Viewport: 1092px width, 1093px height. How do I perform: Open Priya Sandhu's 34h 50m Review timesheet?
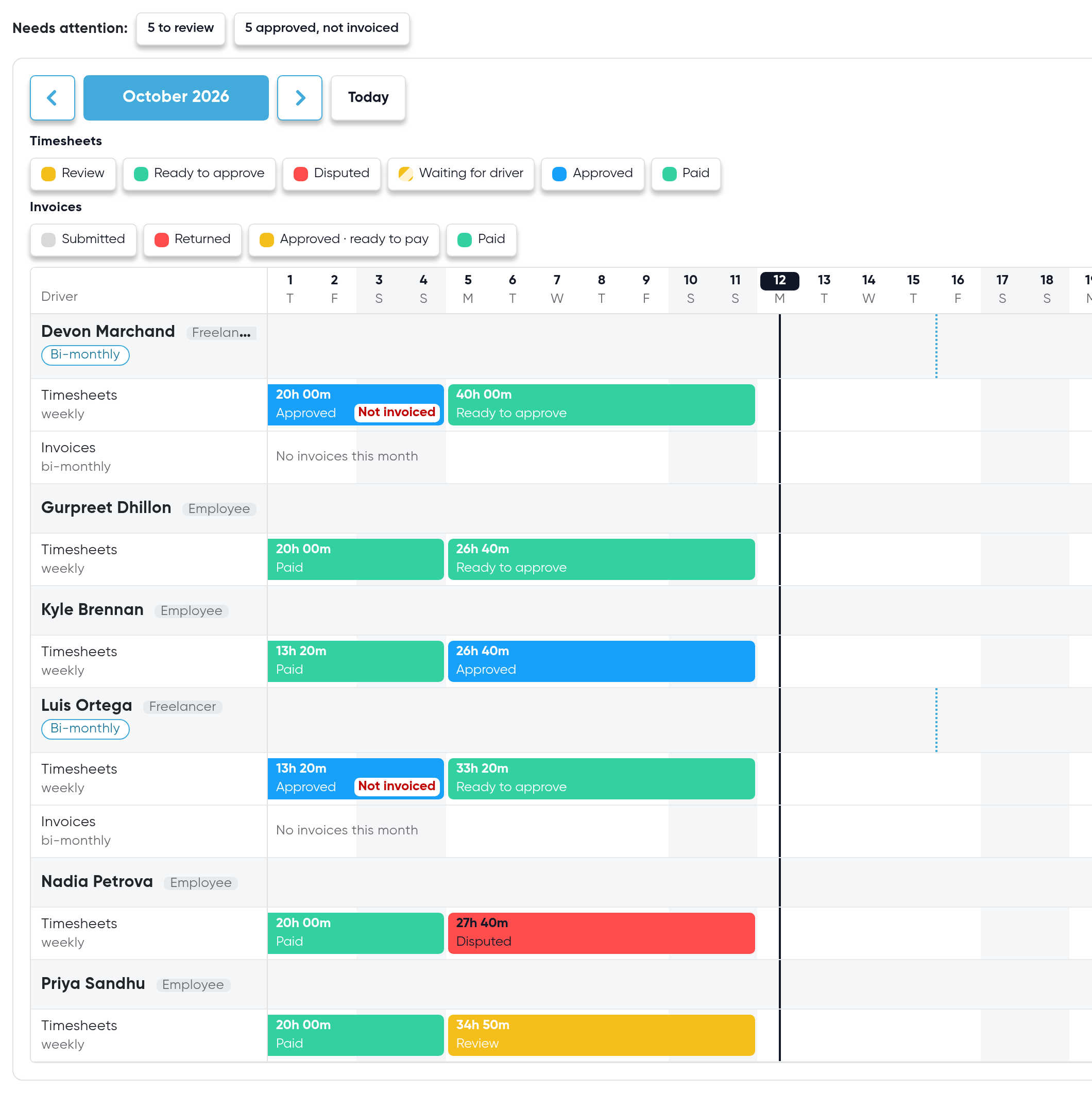[601, 1035]
